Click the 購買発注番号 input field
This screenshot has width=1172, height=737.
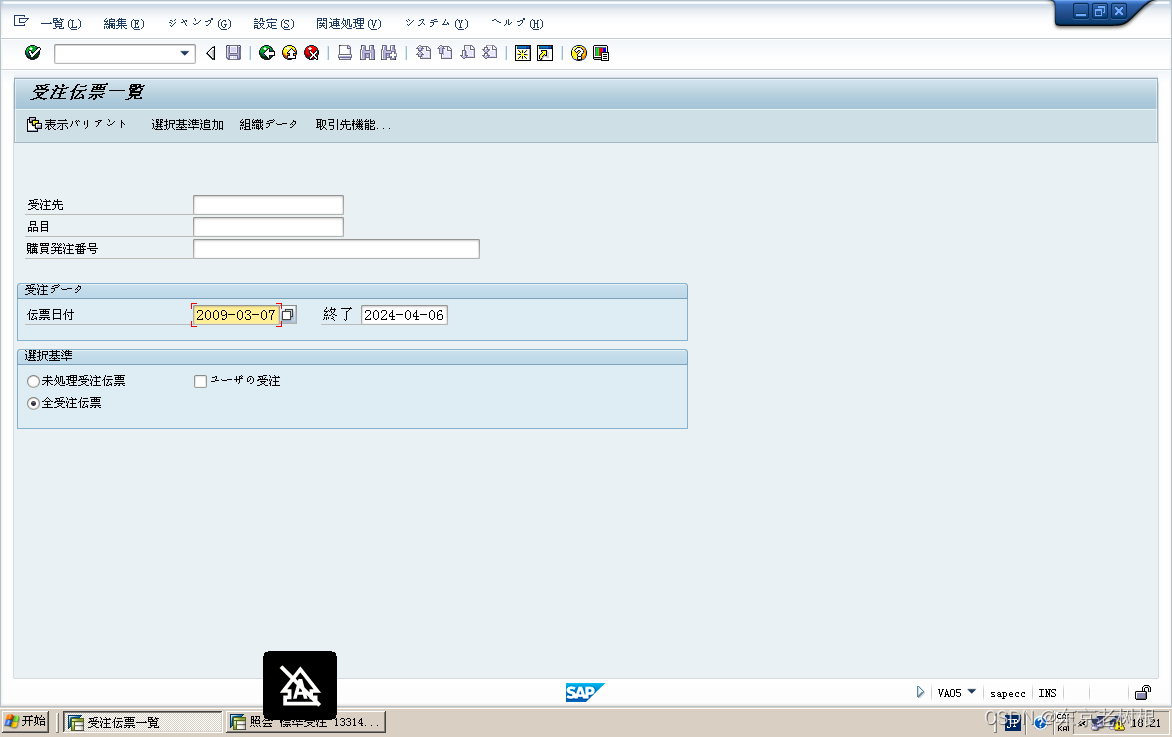[x=336, y=249]
